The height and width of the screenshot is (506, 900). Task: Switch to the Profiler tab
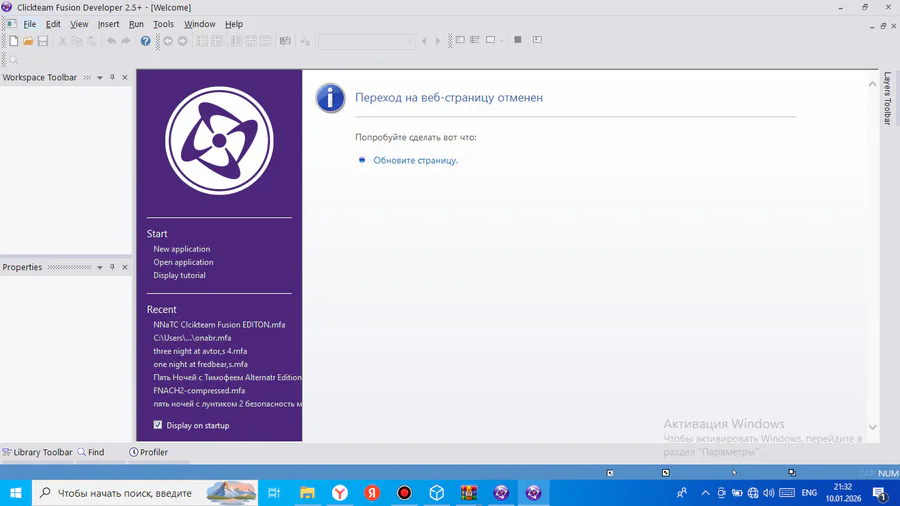149,452
